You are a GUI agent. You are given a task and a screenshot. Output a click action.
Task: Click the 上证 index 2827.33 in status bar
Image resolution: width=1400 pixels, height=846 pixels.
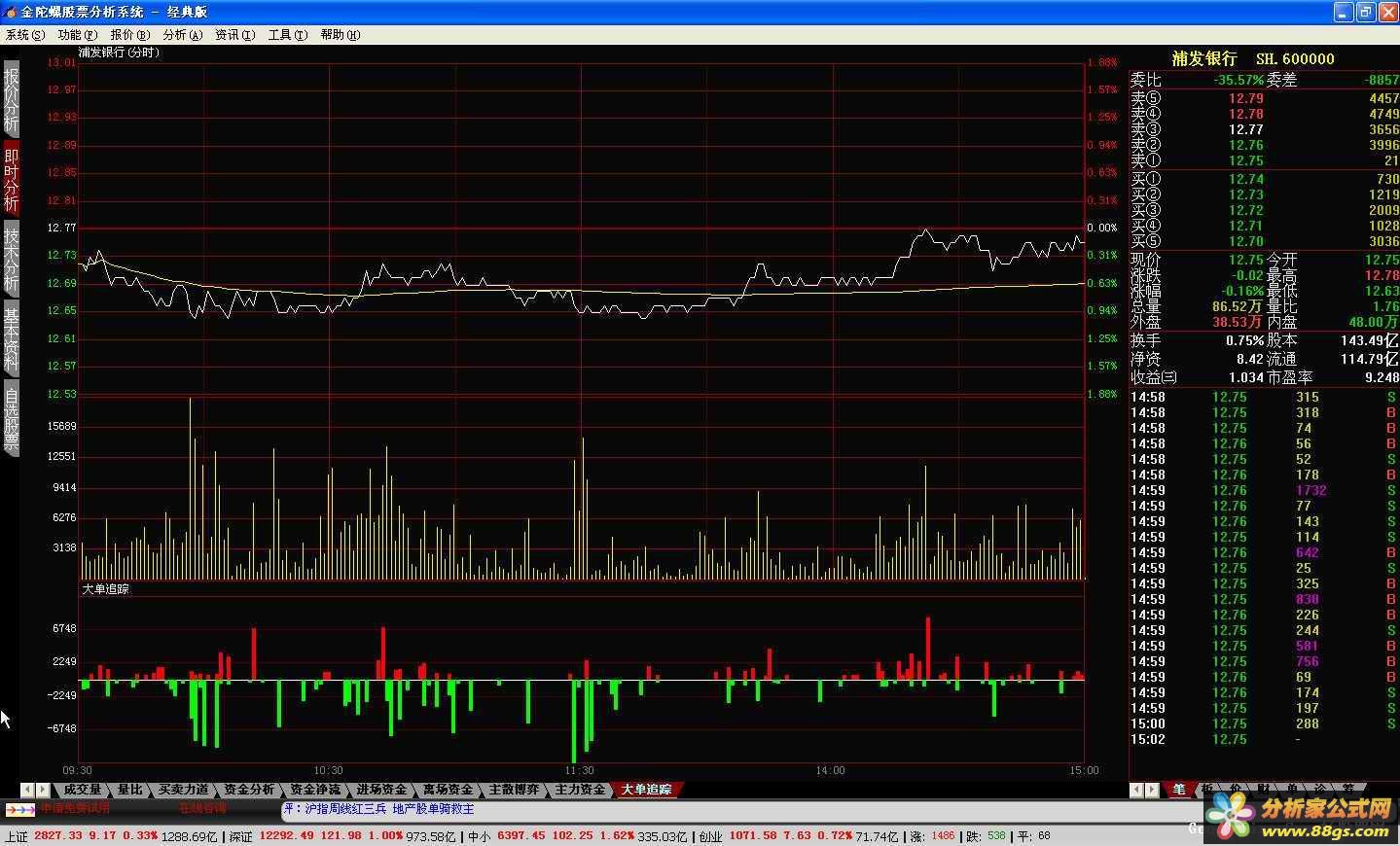(58, 836)
